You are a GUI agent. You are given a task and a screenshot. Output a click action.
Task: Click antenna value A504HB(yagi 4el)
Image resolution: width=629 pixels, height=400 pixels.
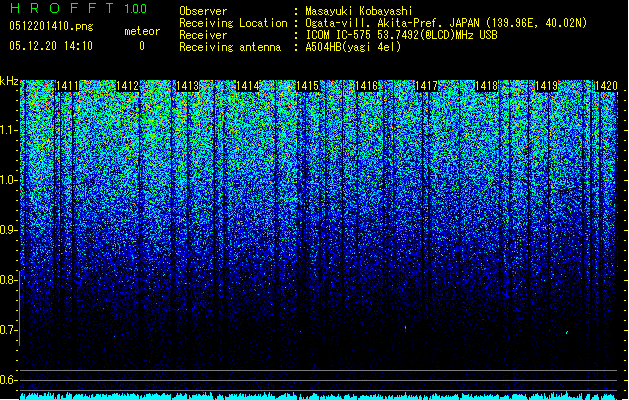[353, 47]
